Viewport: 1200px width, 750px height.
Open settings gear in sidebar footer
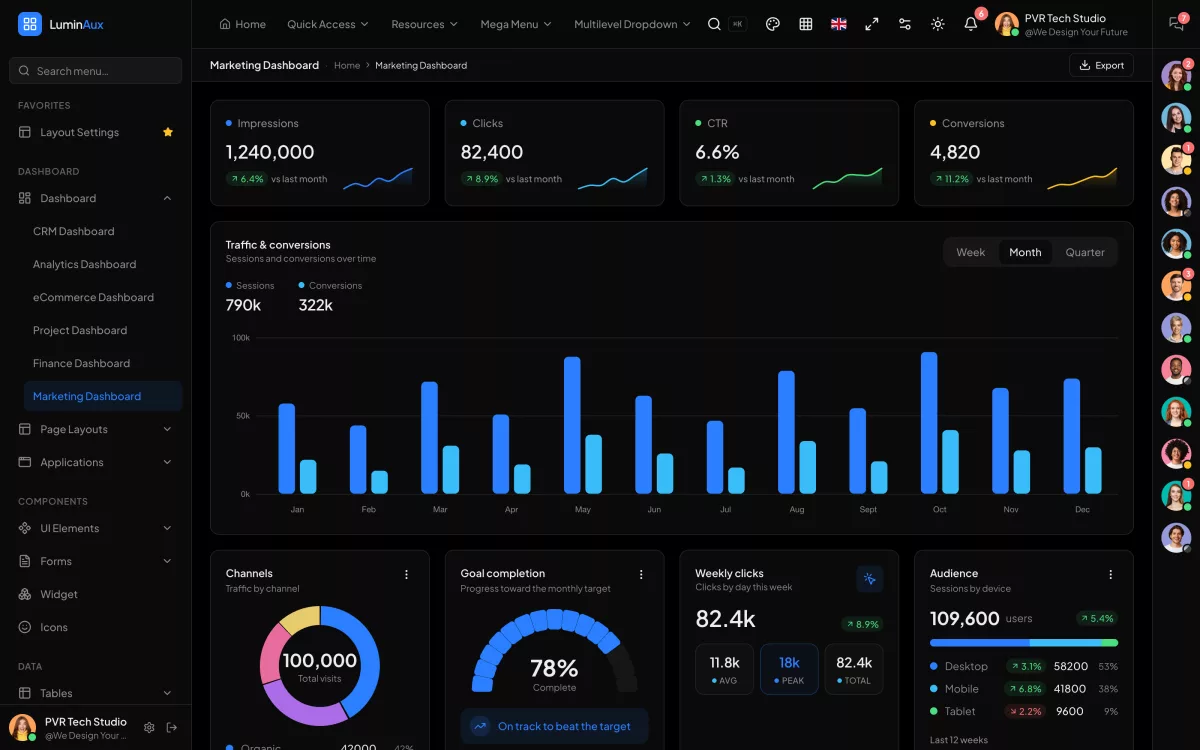click(x=149, y=727)
